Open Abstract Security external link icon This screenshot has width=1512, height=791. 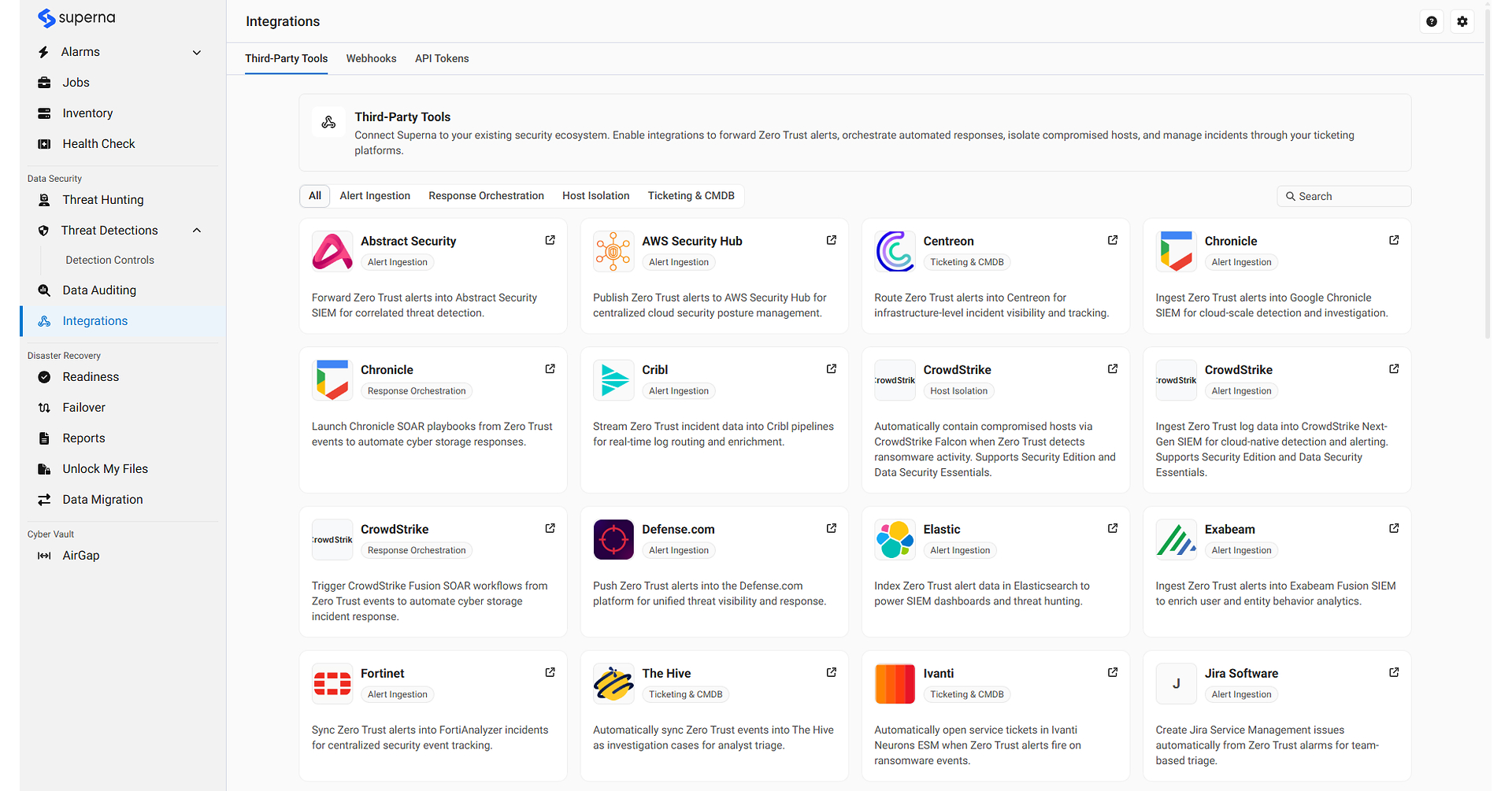[x=550, y=240]
